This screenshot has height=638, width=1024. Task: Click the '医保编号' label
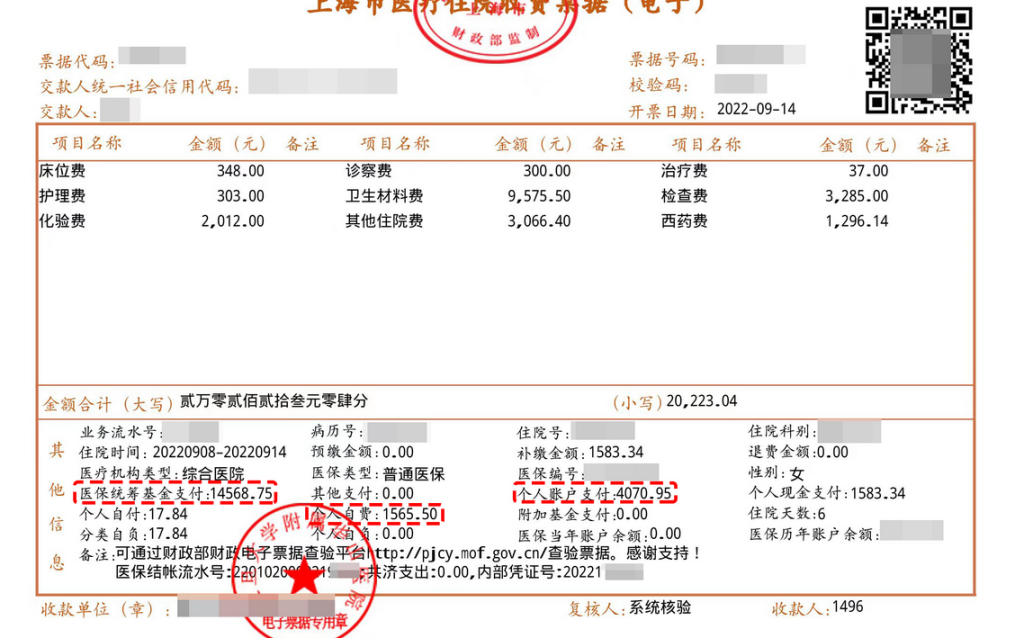point(549,474)
